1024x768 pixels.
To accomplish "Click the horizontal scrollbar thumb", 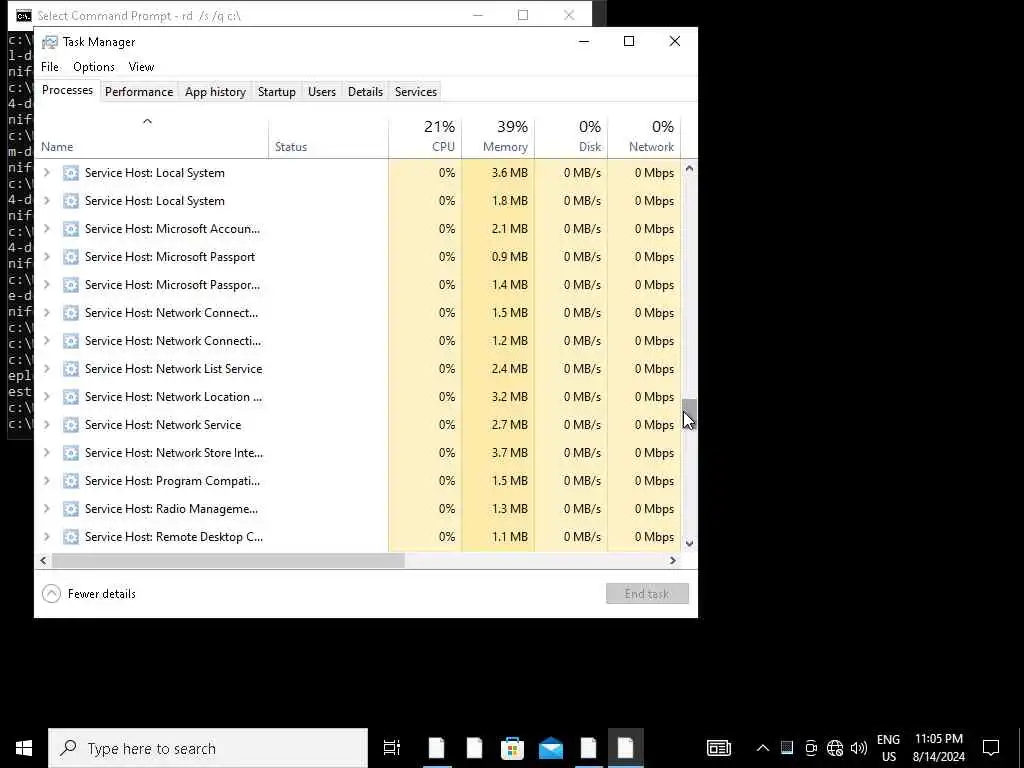I will [228, 560].
